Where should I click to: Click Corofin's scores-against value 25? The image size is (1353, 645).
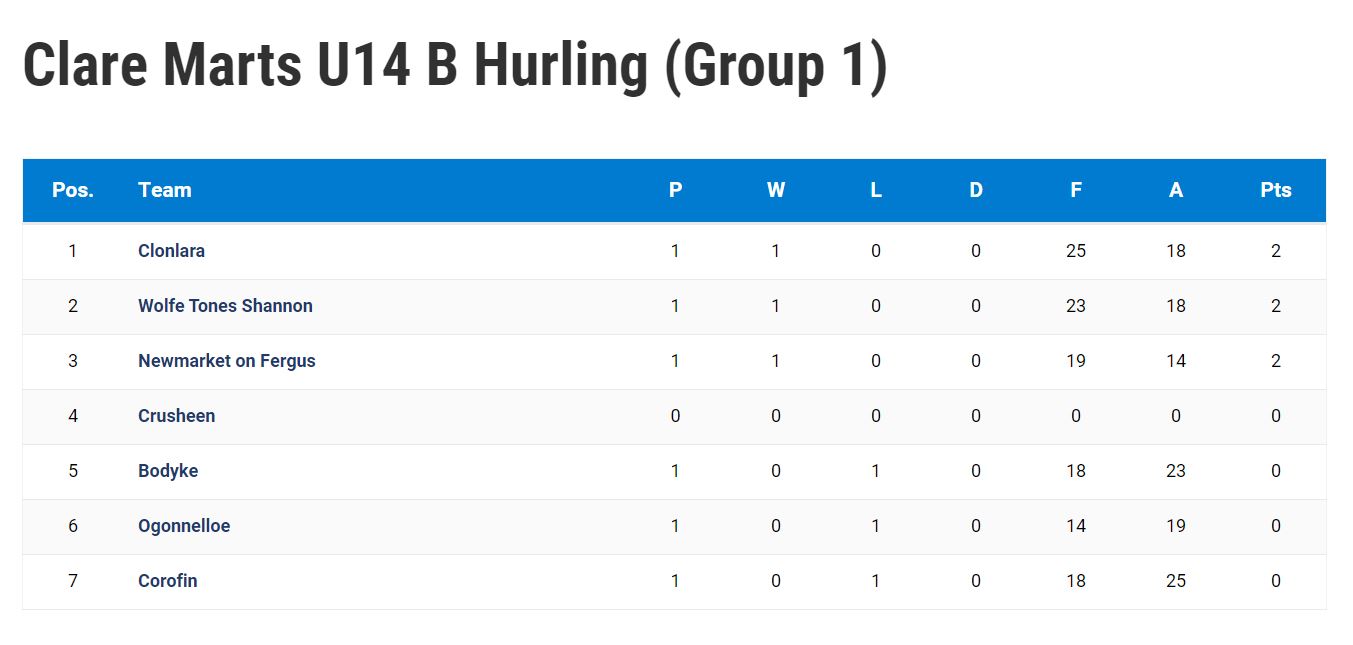1176,581
